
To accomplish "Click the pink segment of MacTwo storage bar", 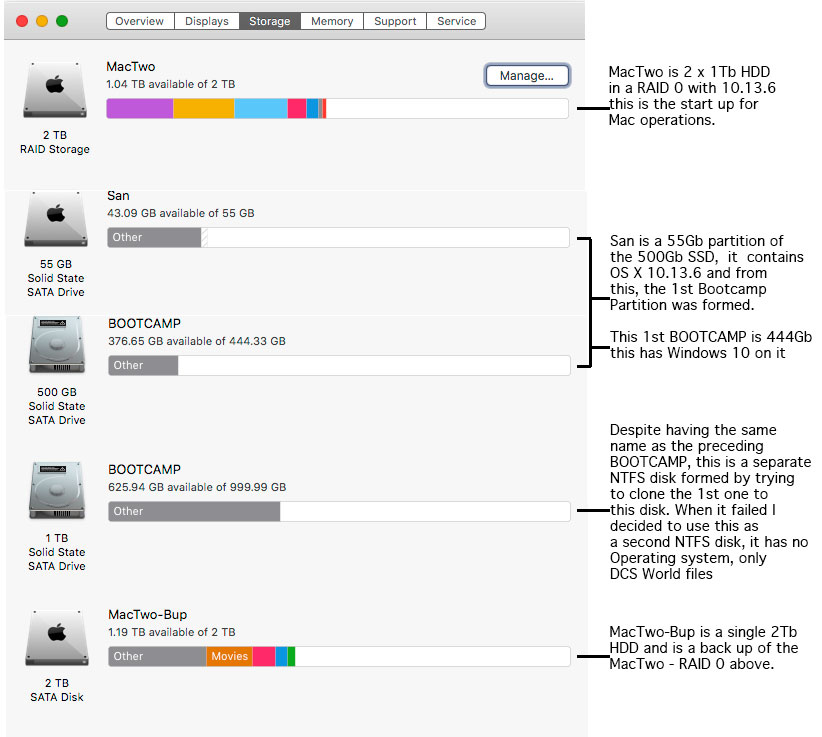I will [x=297, y=109].
